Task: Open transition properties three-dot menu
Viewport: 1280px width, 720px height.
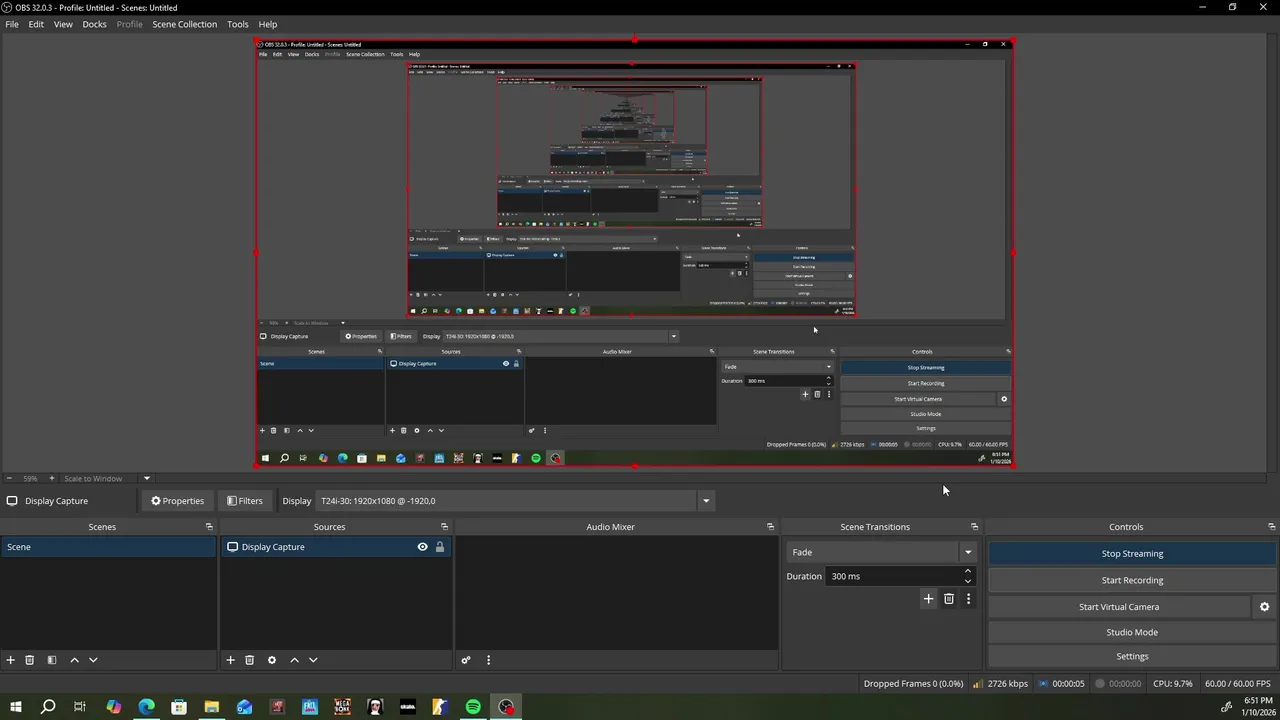Action: 968,599
